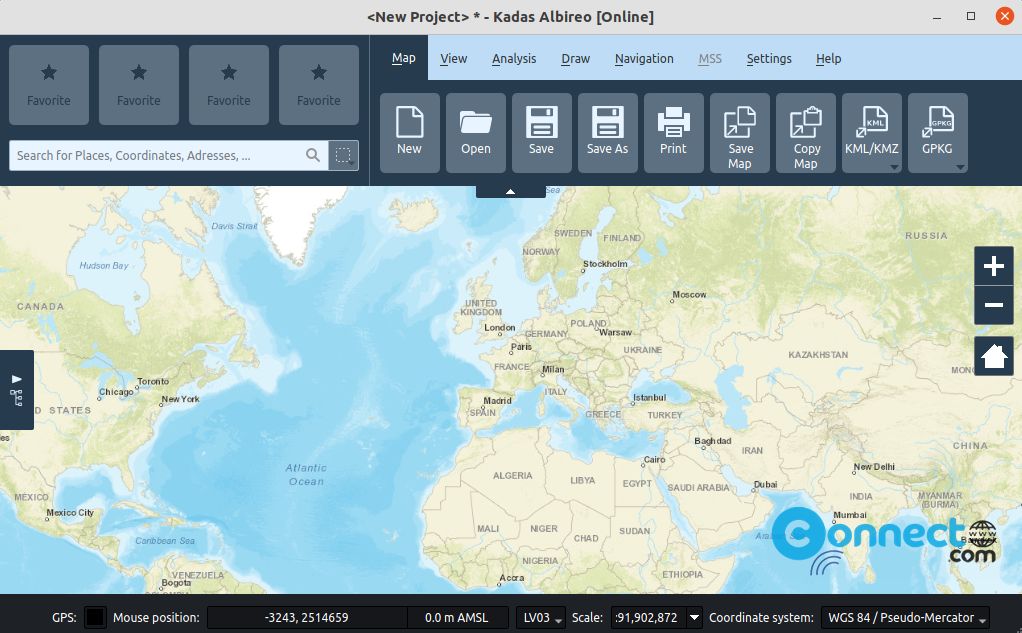
Task: Click the New York label on the map
Action: 181,399
